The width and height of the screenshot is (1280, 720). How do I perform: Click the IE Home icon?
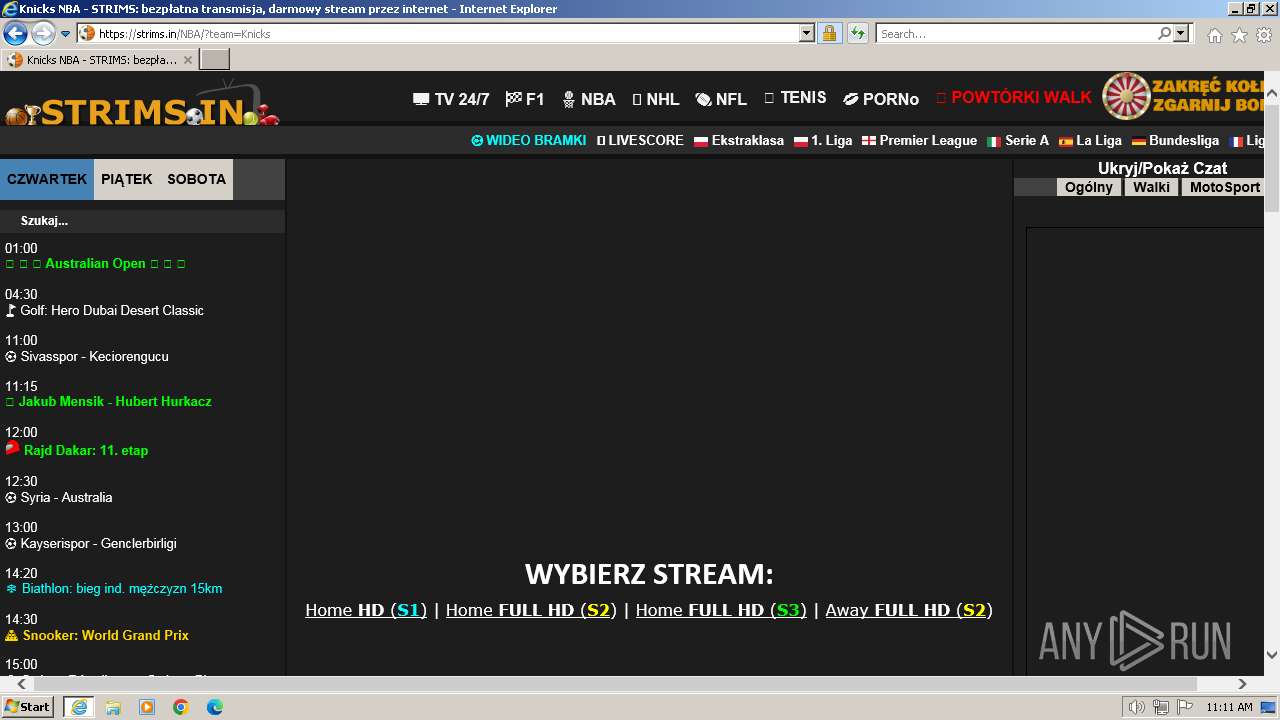1214,35
